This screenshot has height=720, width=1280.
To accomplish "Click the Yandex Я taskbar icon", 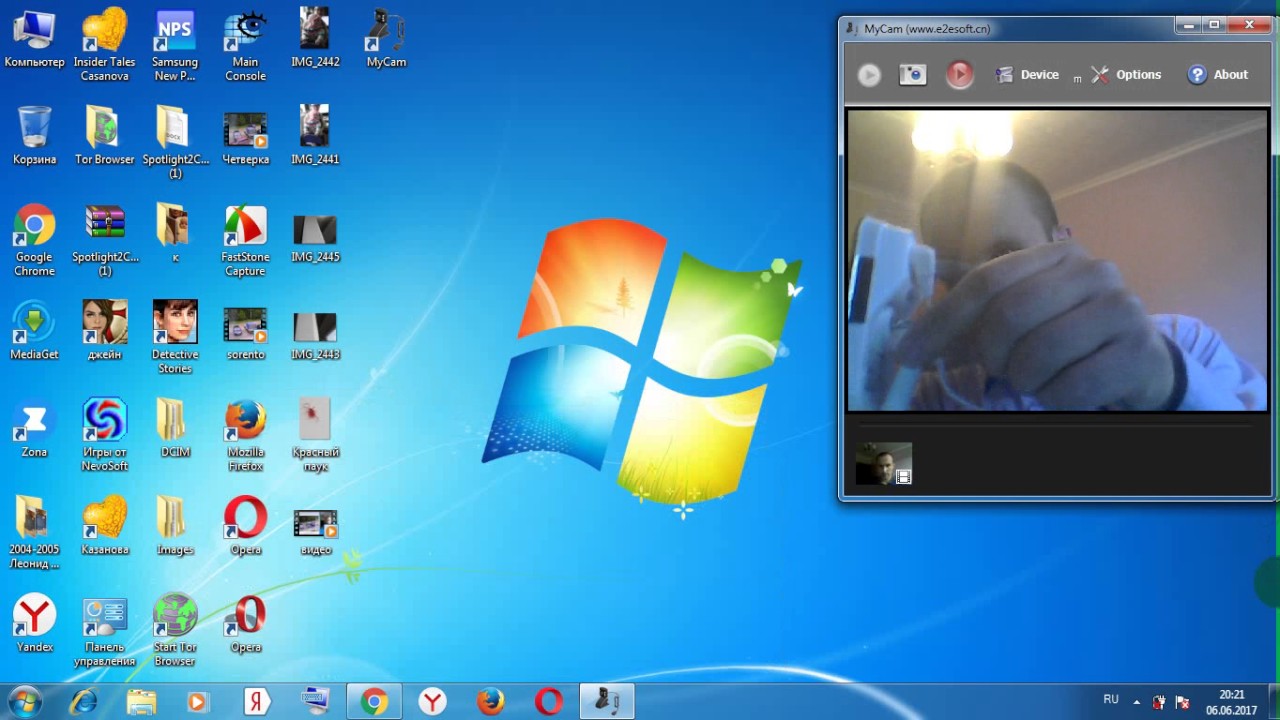I will click(x=257, y=702).
